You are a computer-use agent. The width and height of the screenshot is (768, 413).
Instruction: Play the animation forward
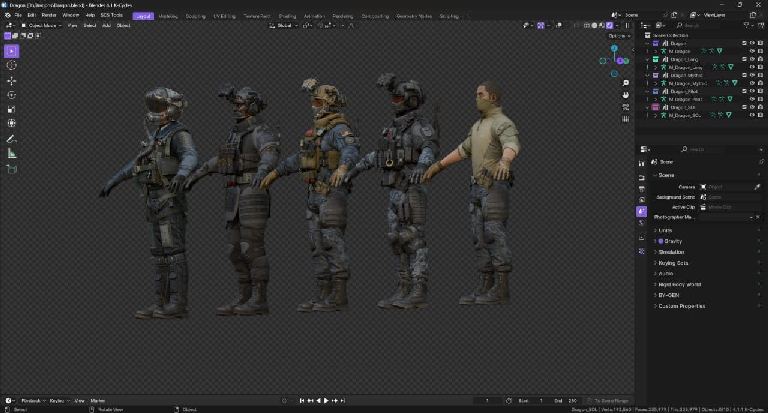click(326, 401)
